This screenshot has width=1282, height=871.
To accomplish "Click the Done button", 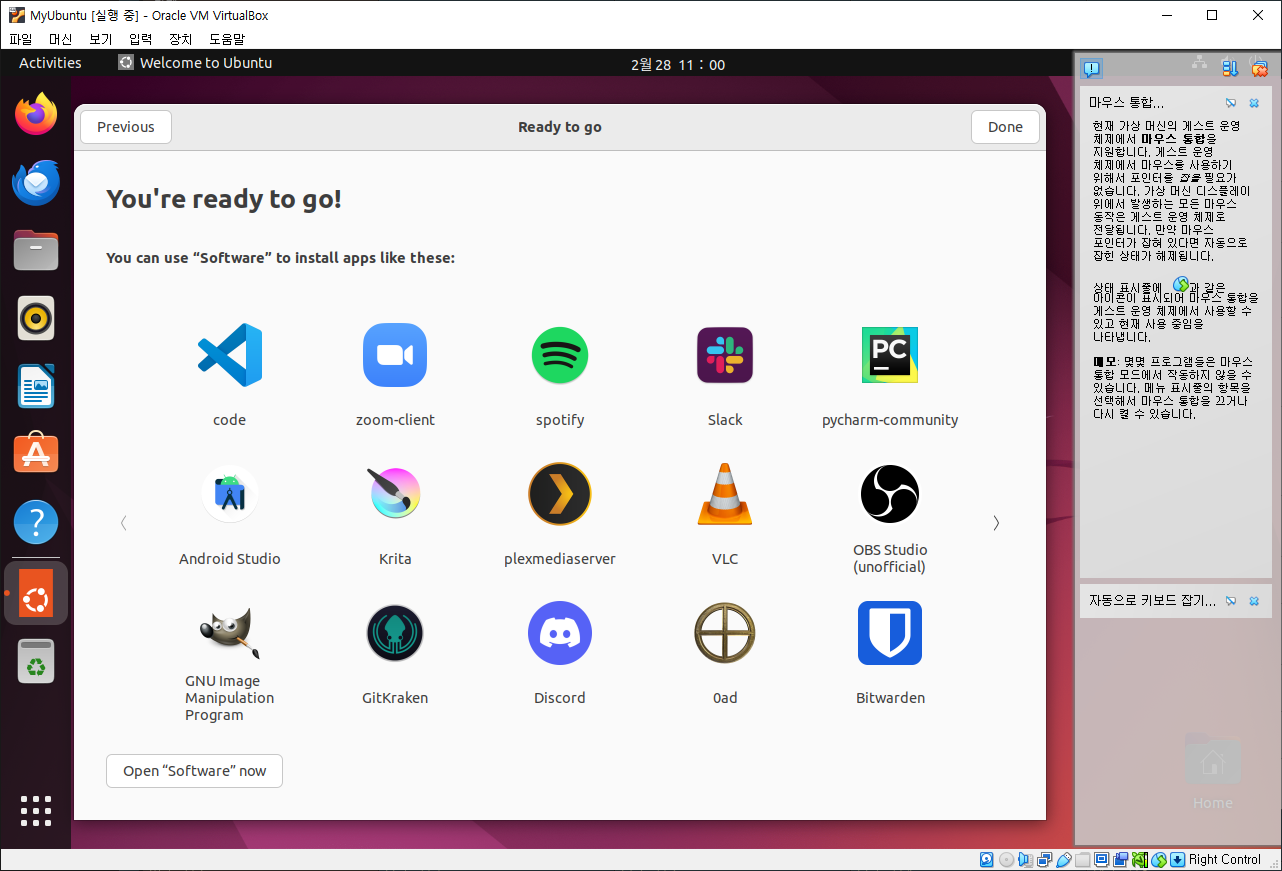I will point(1005,127).
